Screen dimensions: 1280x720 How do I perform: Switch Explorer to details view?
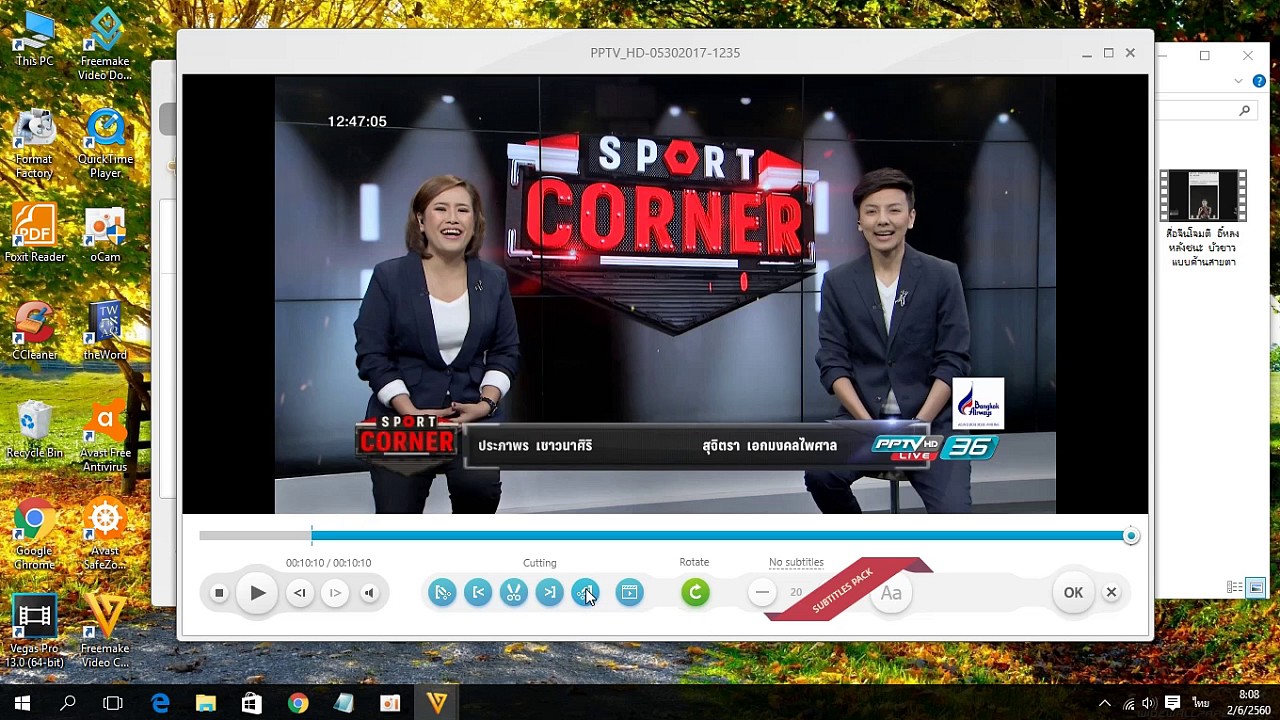pos(1235,587)
